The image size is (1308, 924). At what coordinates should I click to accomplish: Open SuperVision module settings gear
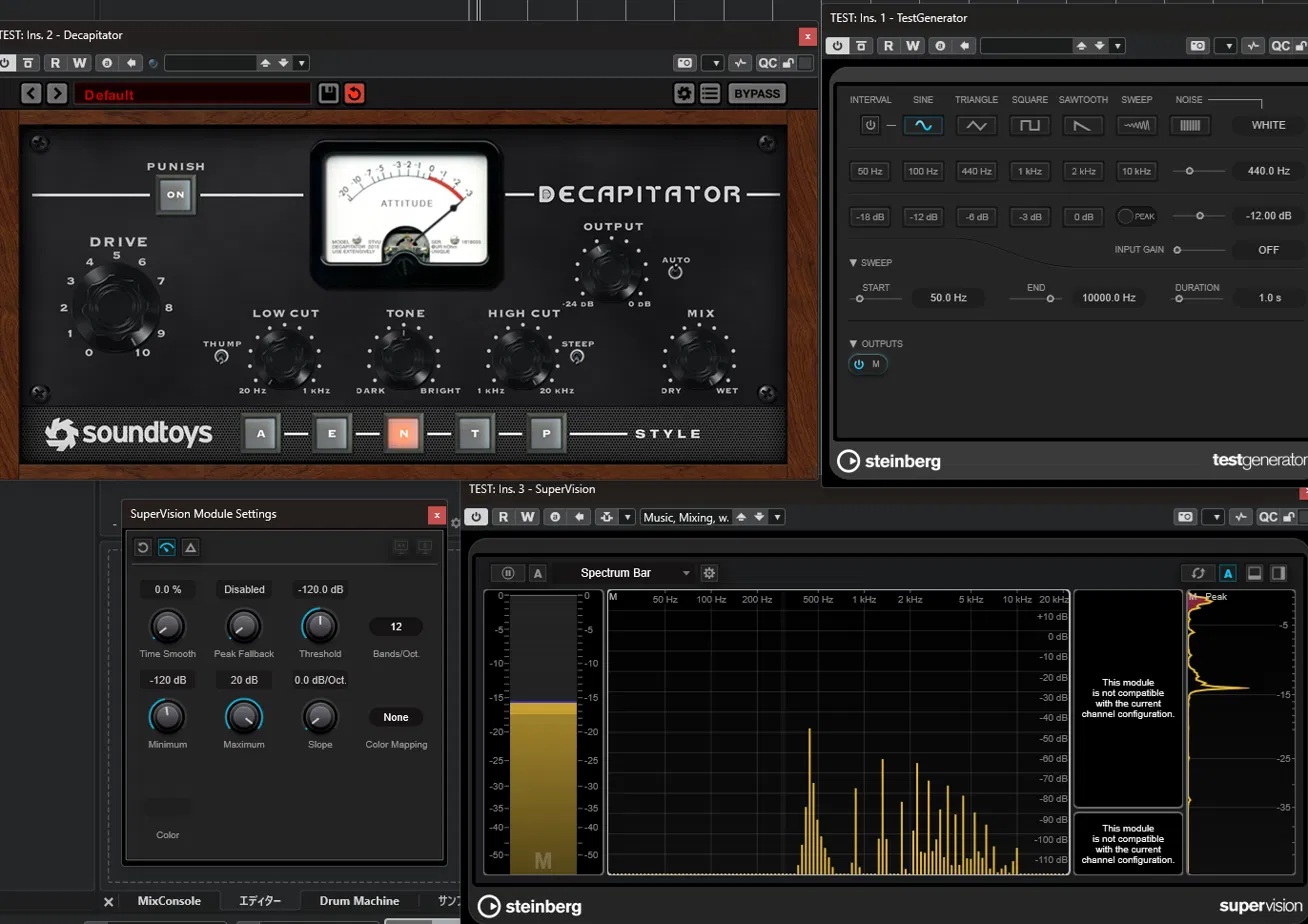[x=709, y=573]
